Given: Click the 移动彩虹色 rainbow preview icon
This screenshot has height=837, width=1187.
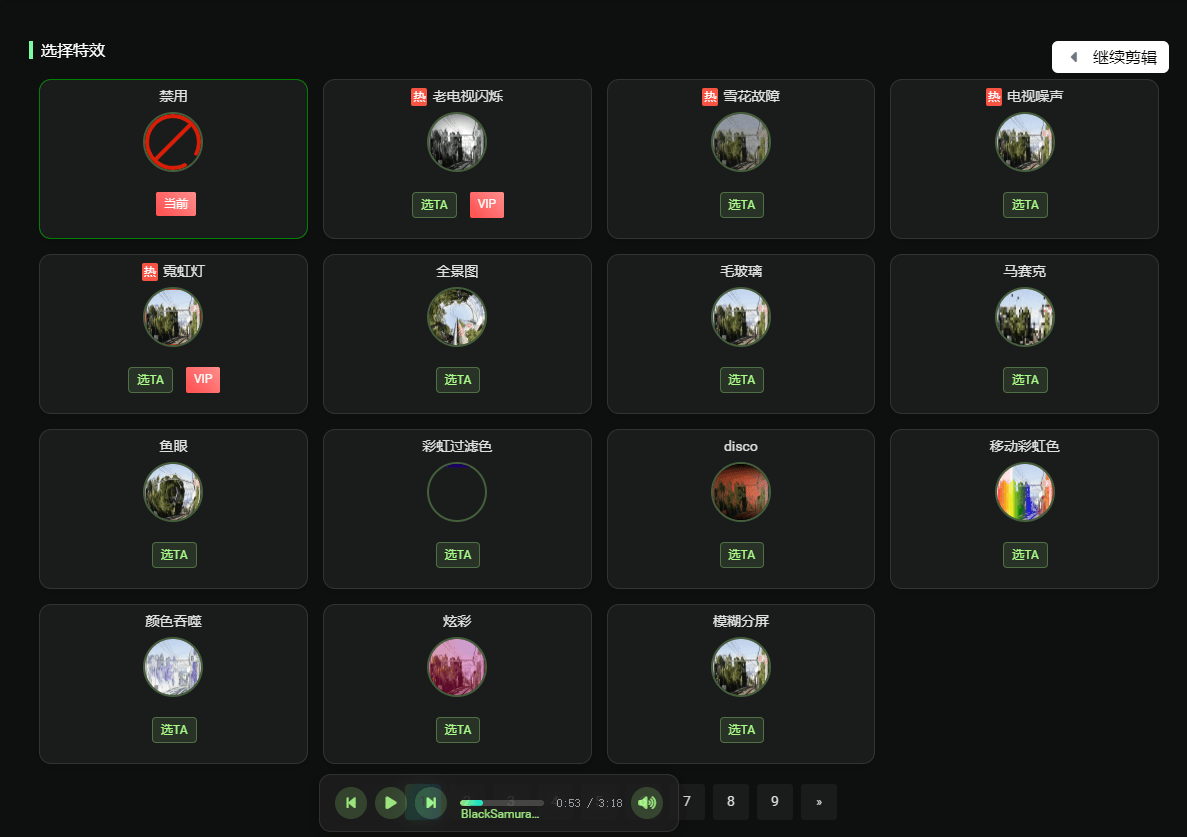Looking at the screenshot, I should point(1024,492).
